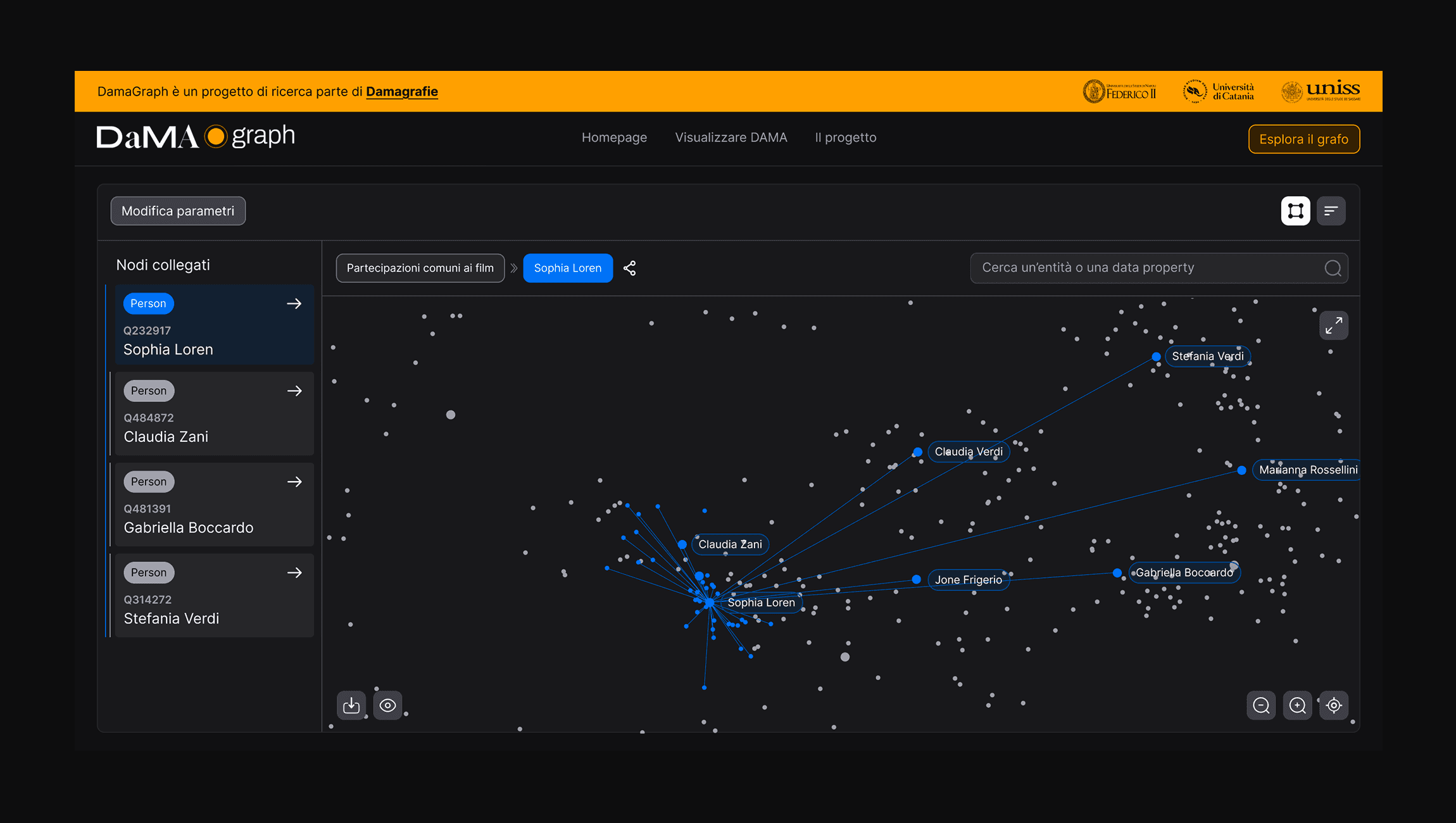The width and height of the screenshot is (1456, 823).
Task: Open Visualizzare DAMA menu item
Action: pyautogui.click(x=731, y=137)
